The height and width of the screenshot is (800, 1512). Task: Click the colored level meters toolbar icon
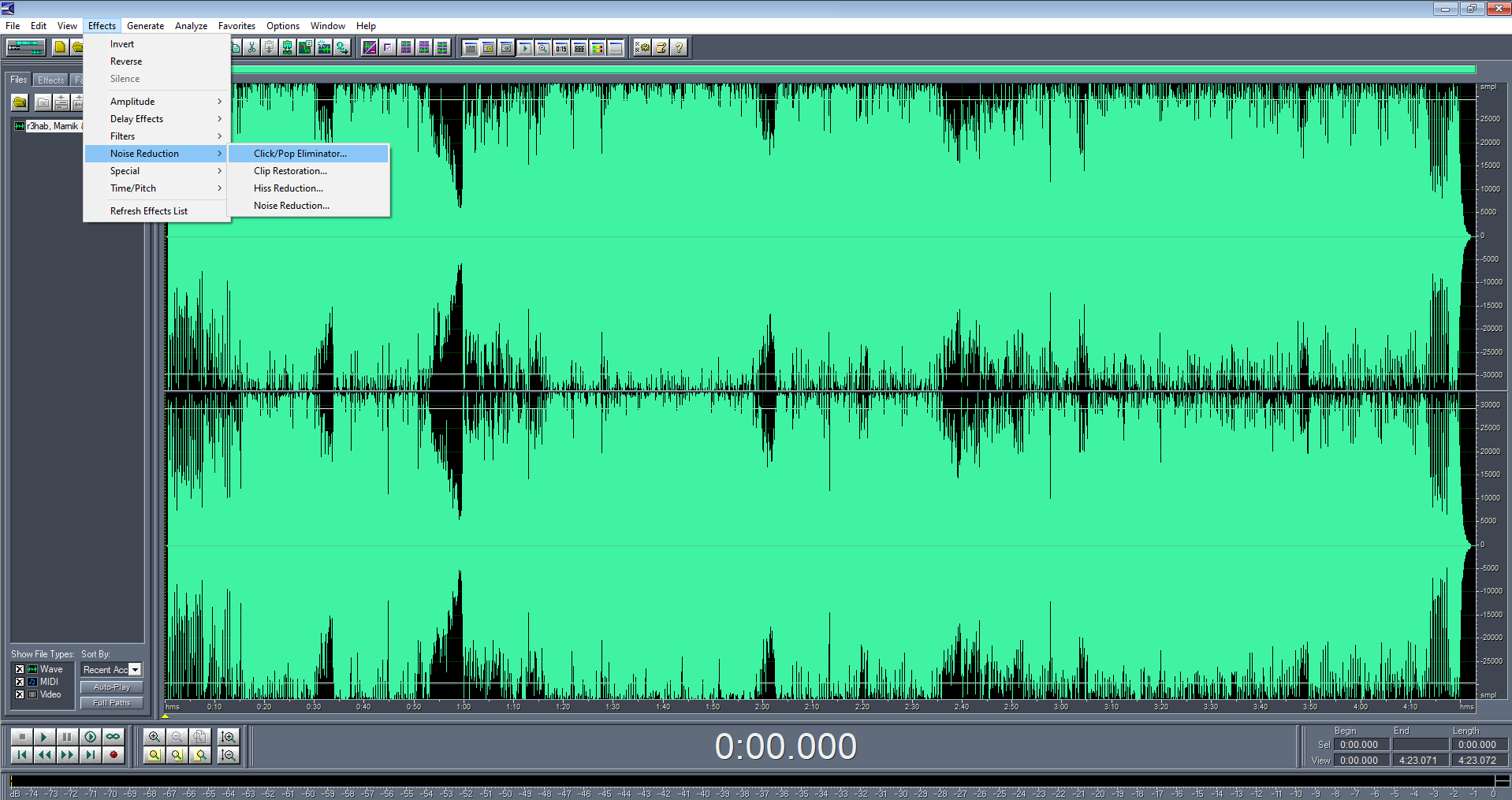pos(598,47)
